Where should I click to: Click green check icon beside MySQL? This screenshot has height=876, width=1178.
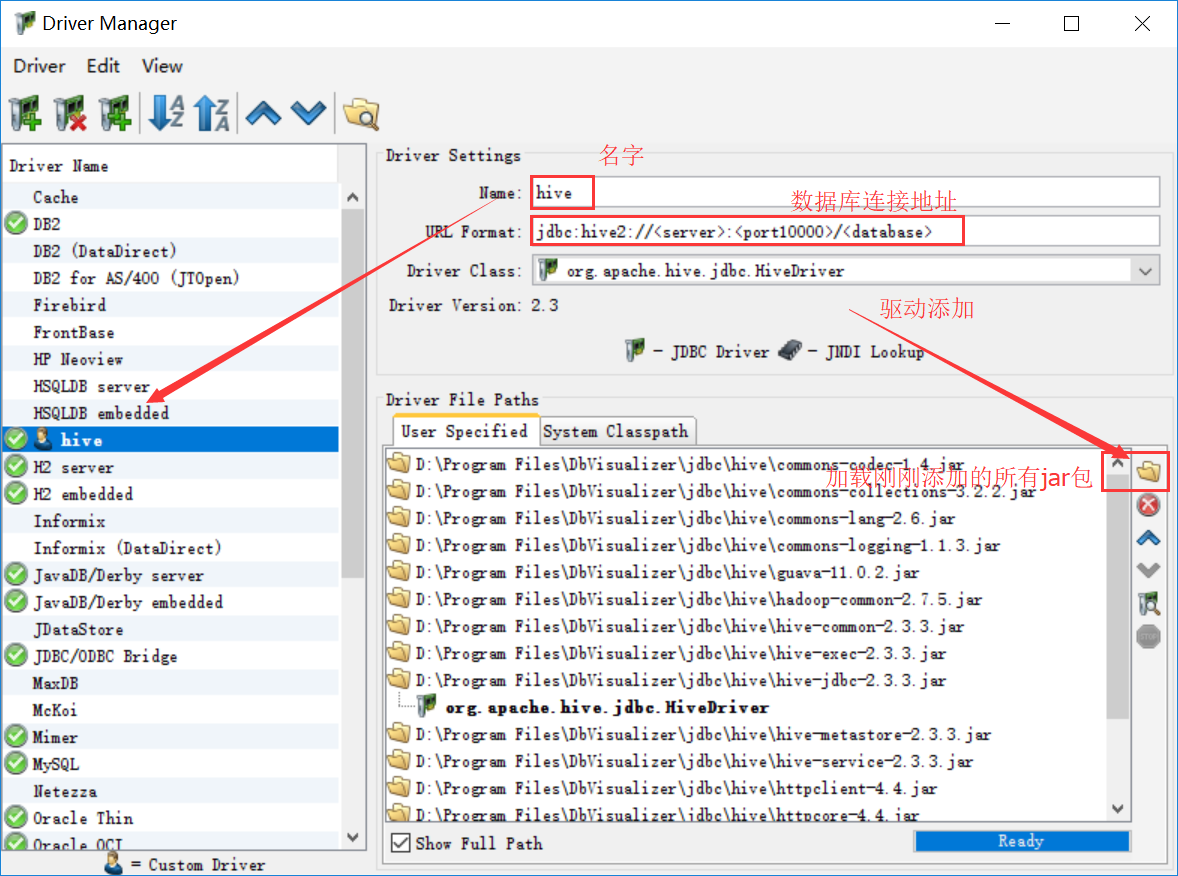pyautogui.click(x=16, y=763)
